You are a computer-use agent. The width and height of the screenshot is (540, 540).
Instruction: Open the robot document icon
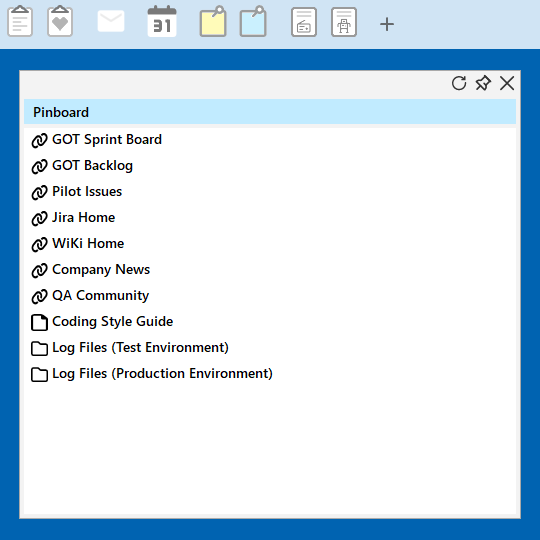[344, 22]
